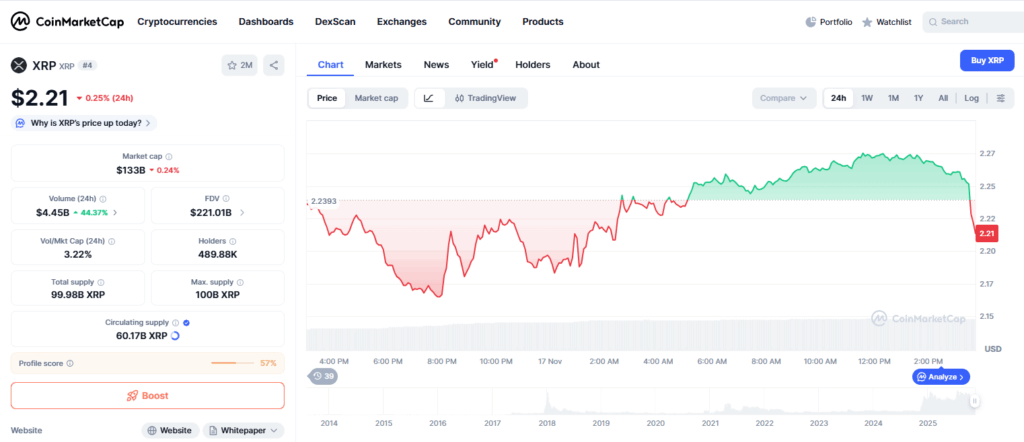1024x442 pixels.
Task: Click the #4 rank badge
Action: click(88, 65)
